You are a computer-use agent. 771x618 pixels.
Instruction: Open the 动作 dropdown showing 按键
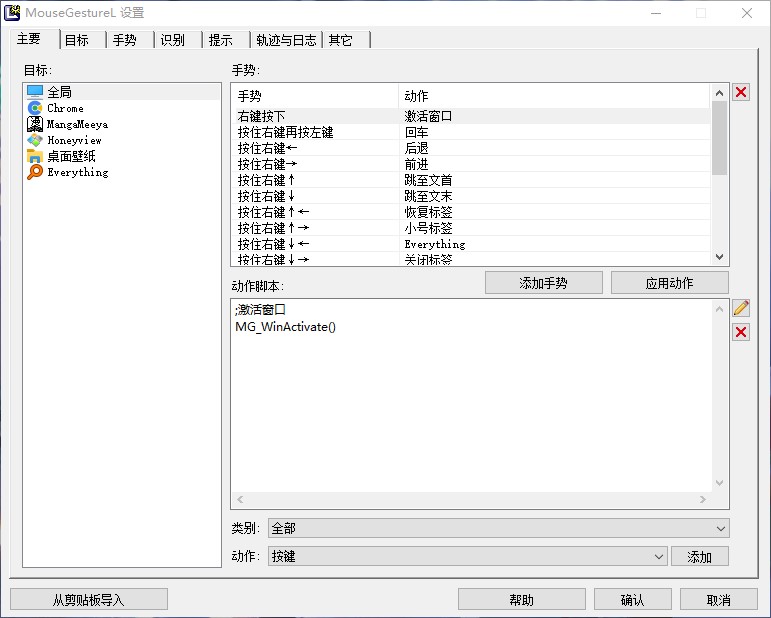click(x=467, y=556)
